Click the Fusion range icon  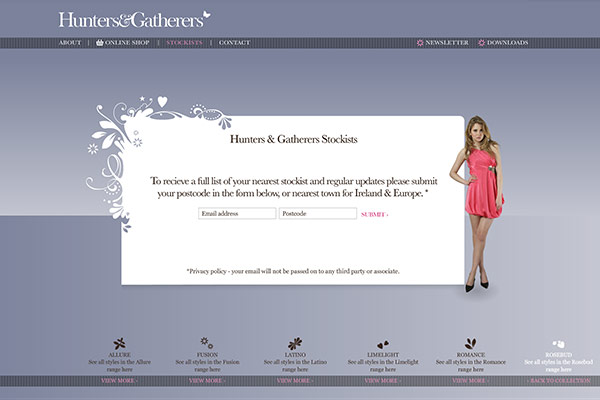tap(207, 343)
